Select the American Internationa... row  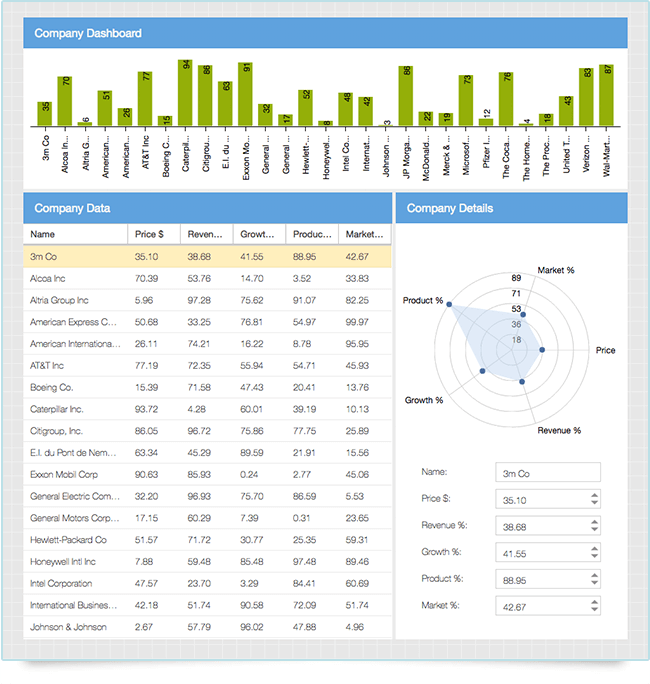click(207, 344)
